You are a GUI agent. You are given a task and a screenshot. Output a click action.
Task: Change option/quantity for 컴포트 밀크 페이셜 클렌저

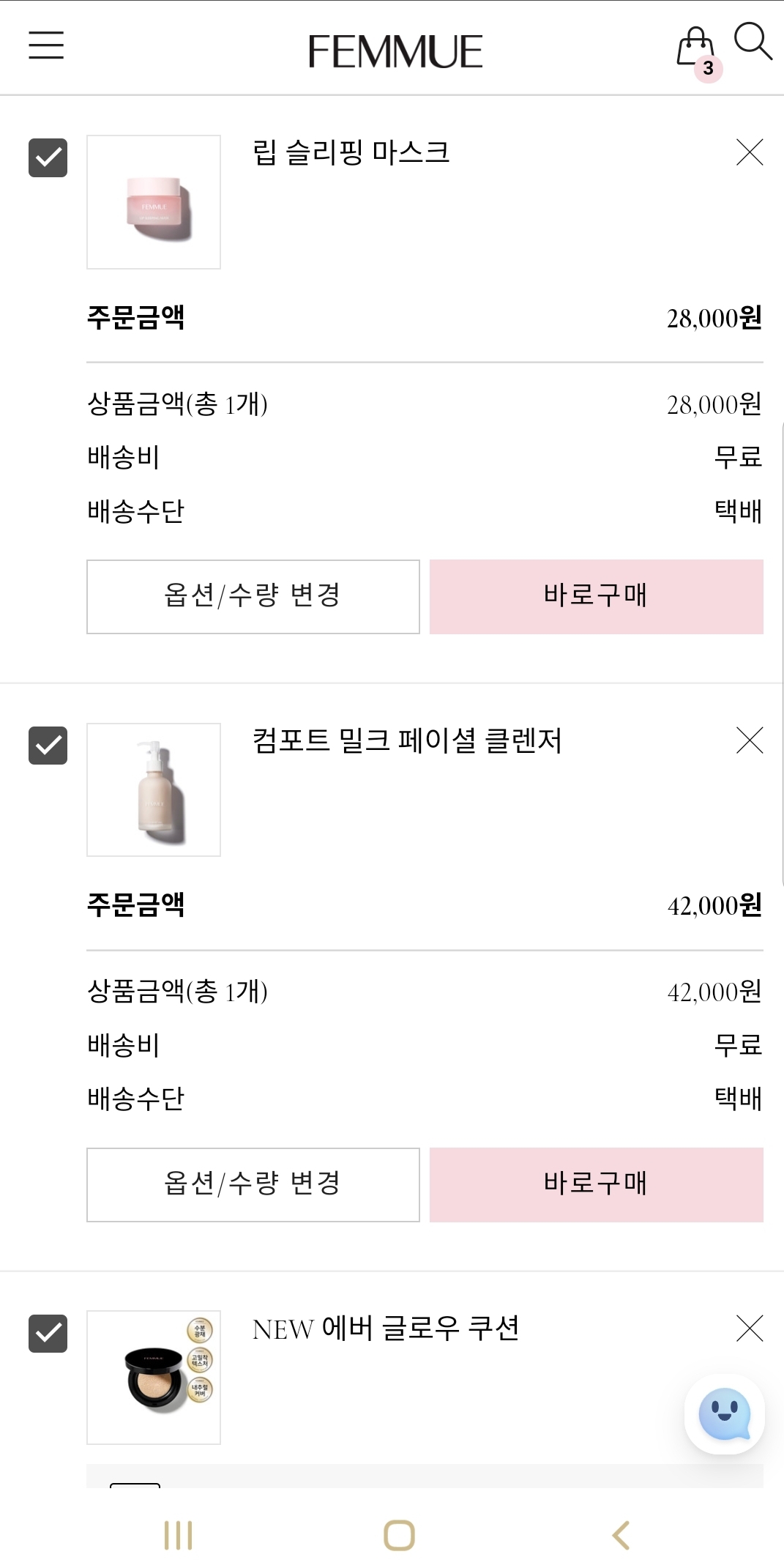[x=253, y=1185]
